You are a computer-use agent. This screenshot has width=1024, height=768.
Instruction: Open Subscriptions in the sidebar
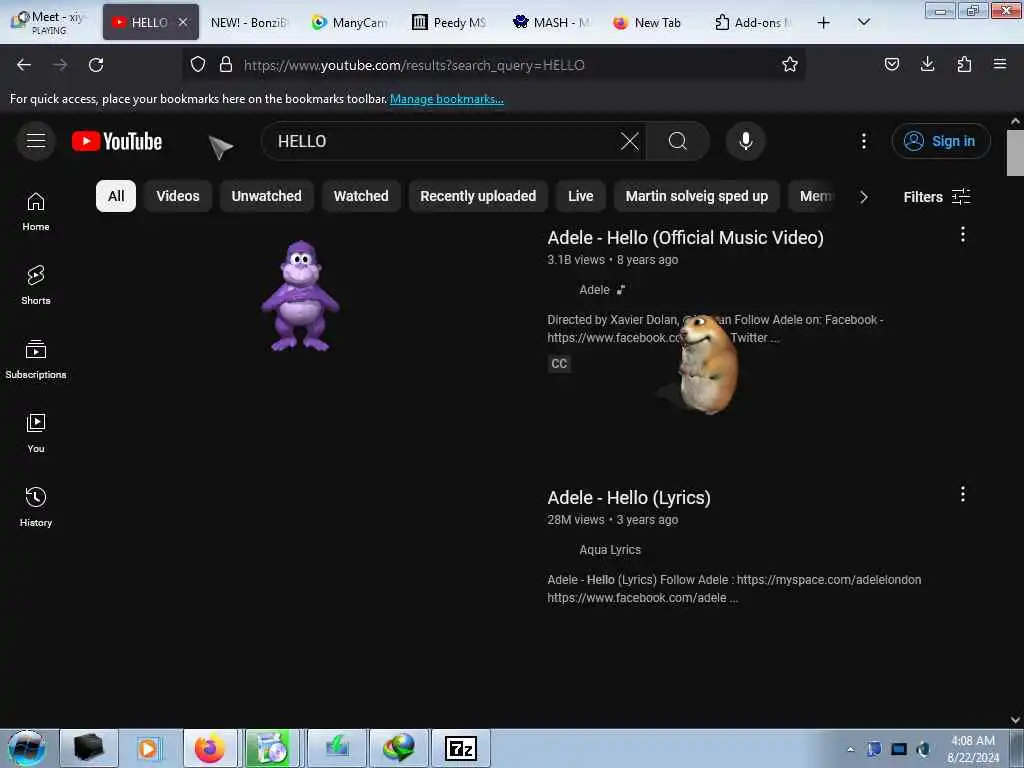[x=36, y=359]
